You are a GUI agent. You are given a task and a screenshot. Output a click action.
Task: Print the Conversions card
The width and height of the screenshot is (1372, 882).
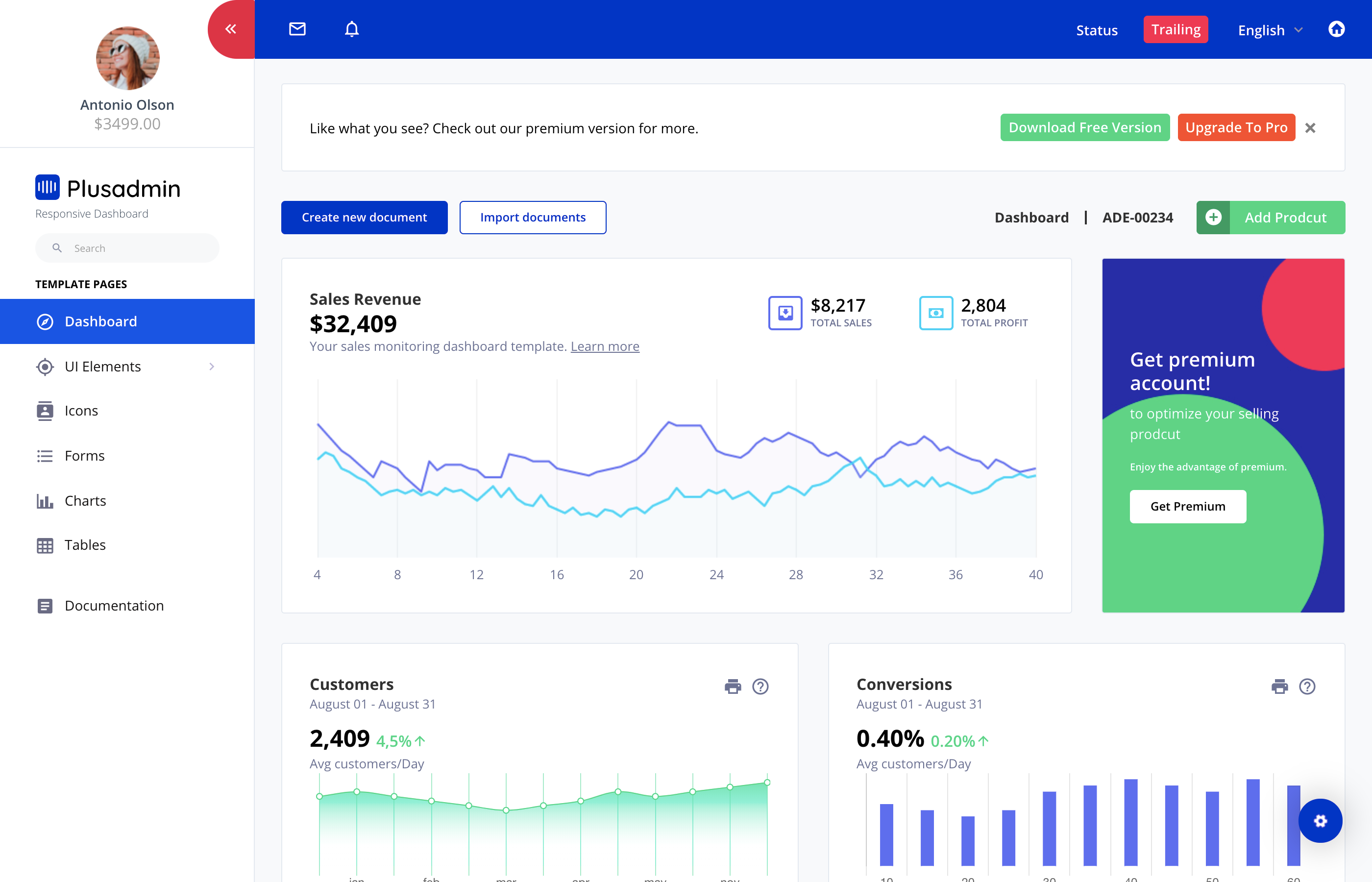[1279, 686]
